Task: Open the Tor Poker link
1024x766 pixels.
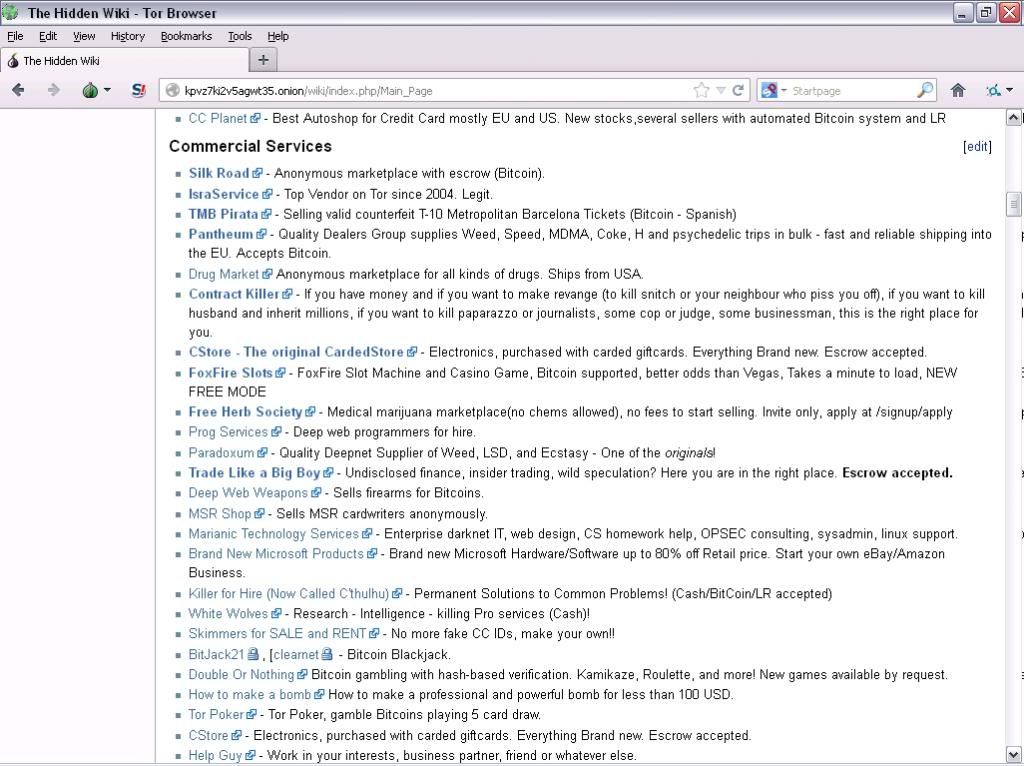Action: (x=216, y=715)
